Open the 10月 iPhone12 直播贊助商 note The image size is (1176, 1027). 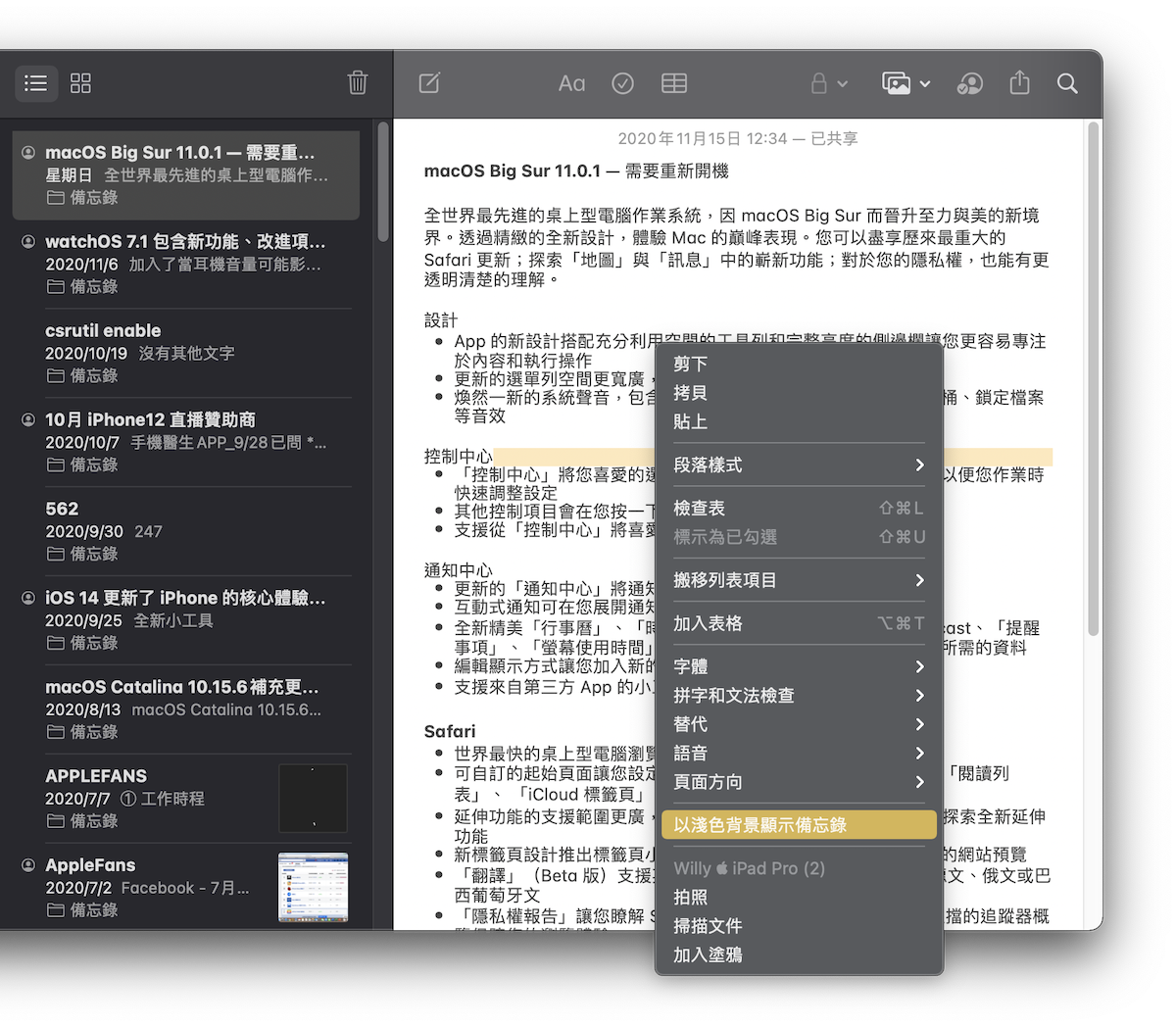pyautogui.click(x=185, y=442)
